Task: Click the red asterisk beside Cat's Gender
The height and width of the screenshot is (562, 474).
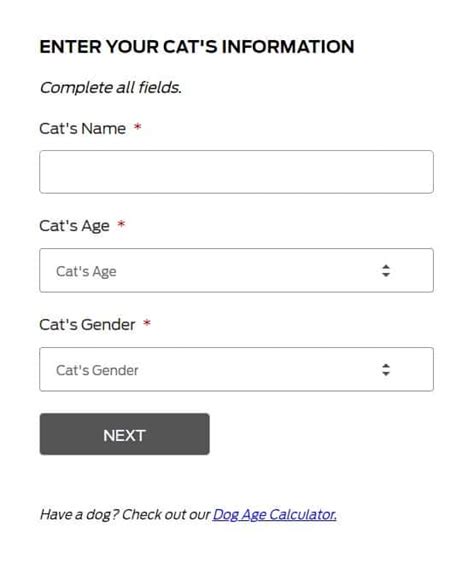Action: (x=147, y=323)
